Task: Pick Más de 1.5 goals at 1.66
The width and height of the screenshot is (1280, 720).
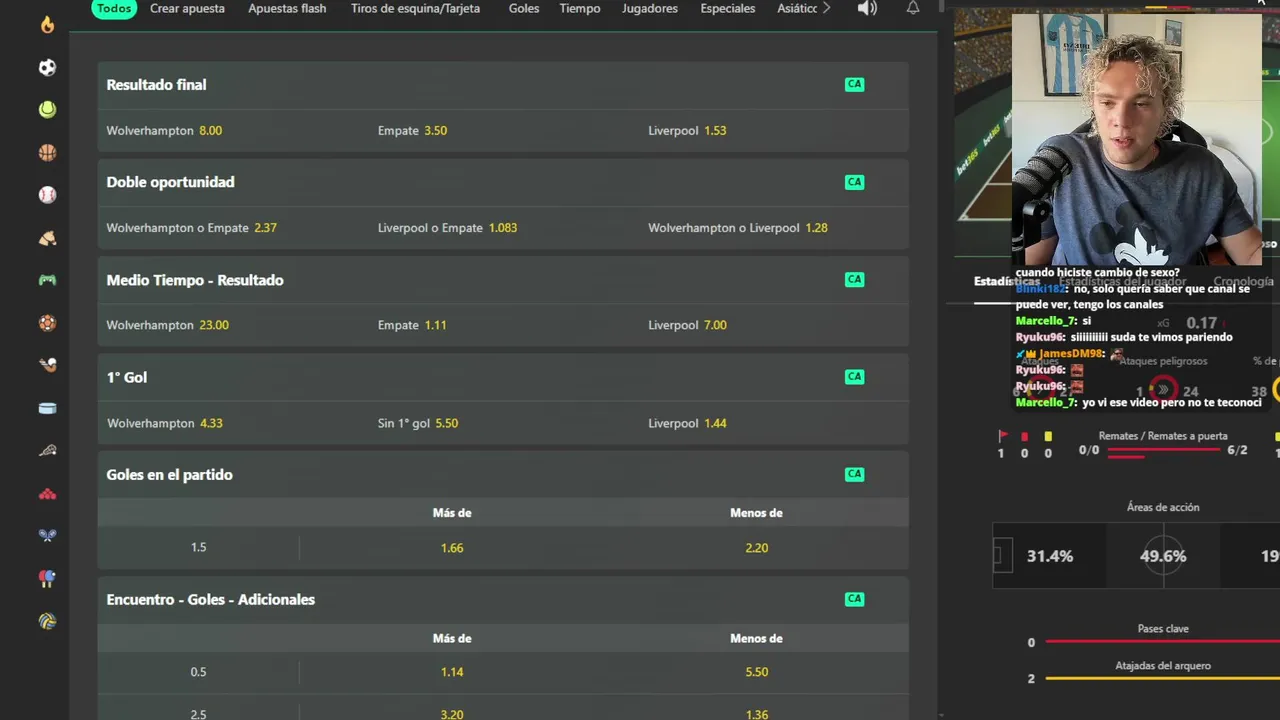Action: click(x=452, y=548)
